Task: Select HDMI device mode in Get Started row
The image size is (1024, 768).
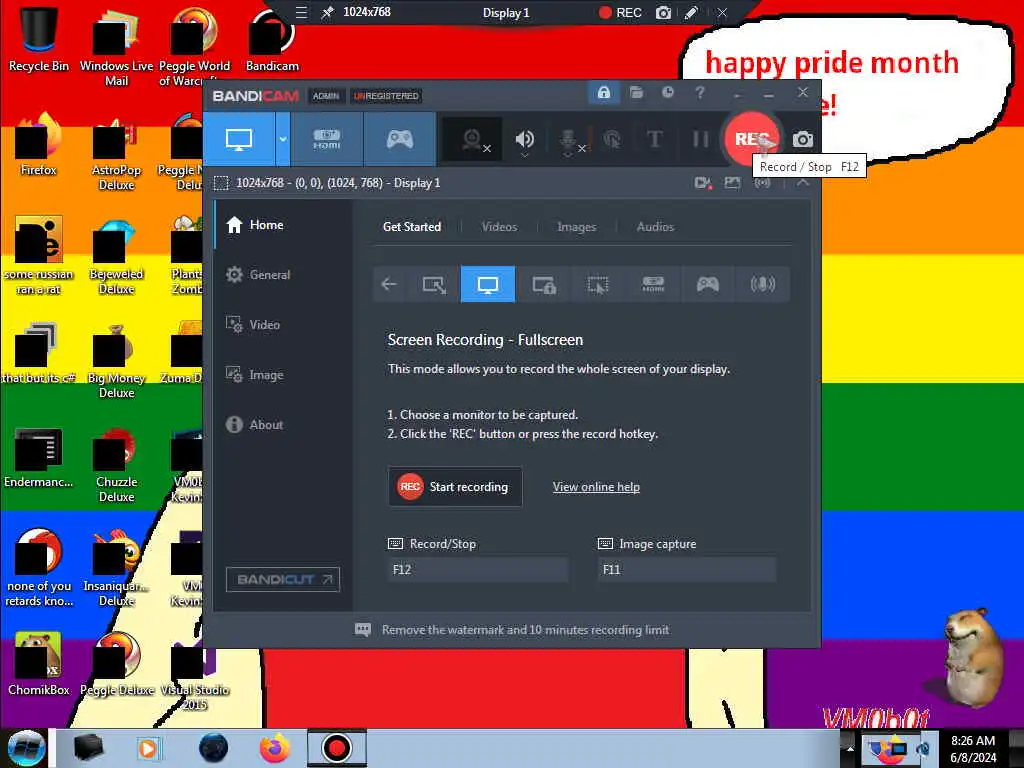Action: [653, 284]
